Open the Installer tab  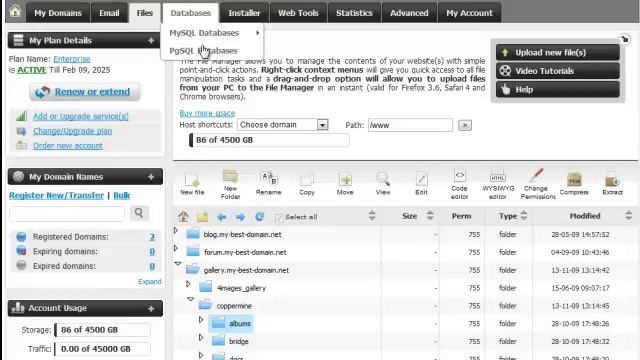coord(244,13)
